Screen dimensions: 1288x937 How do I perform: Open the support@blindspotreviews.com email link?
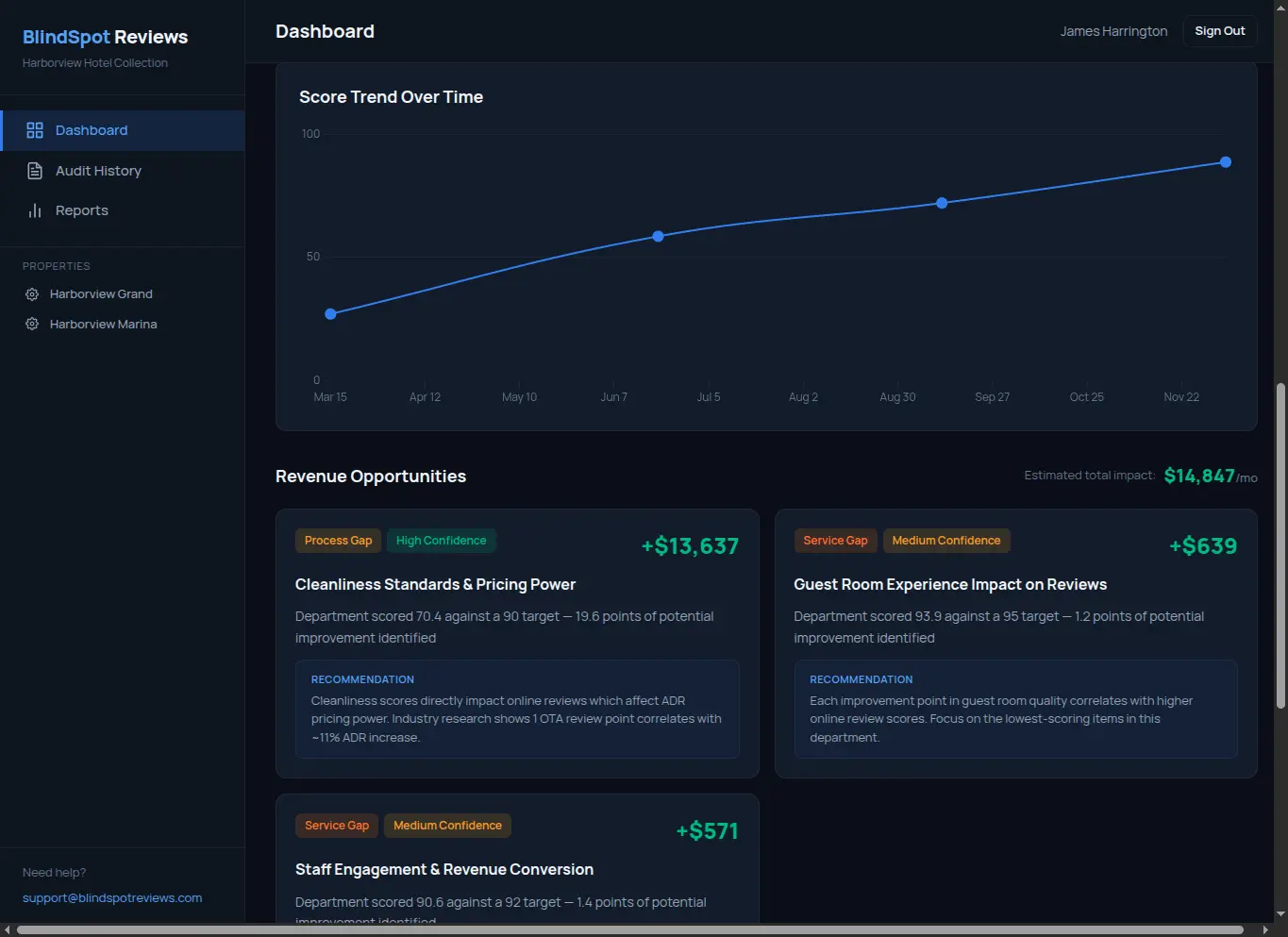pyautogui.click(x=111, y=897)
